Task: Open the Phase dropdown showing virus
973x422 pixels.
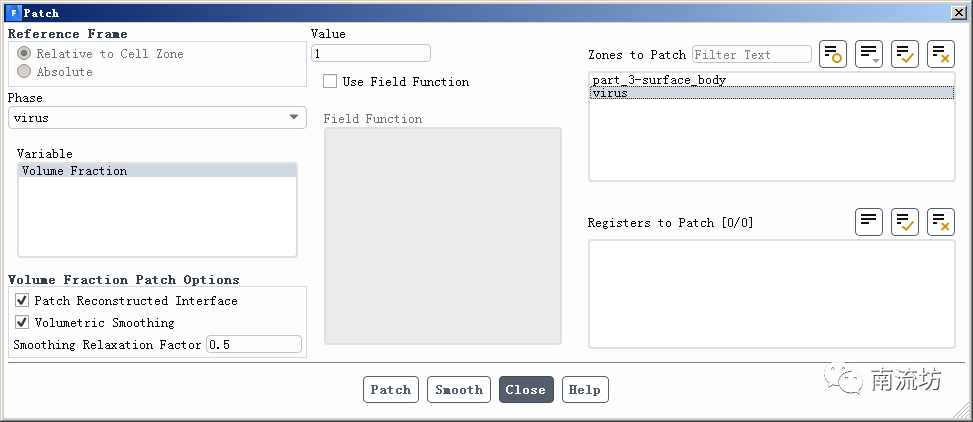Action: 157,118
